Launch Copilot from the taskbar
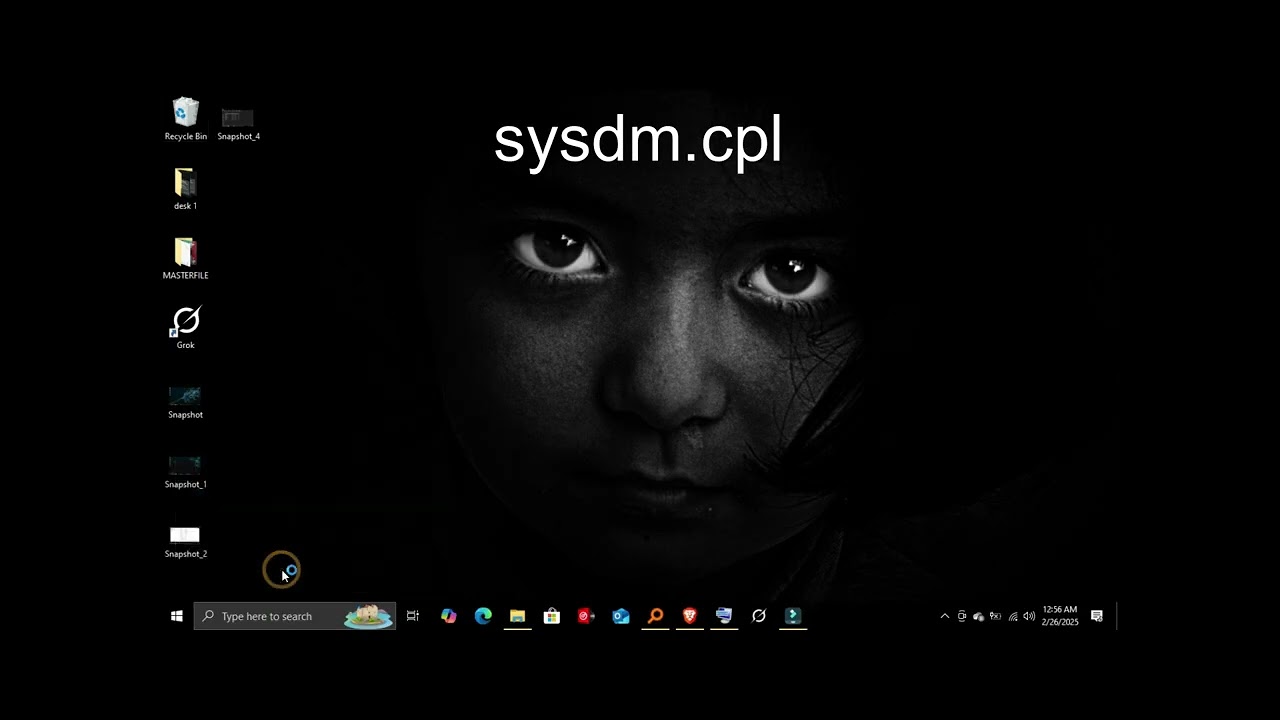 click(449, 616)
